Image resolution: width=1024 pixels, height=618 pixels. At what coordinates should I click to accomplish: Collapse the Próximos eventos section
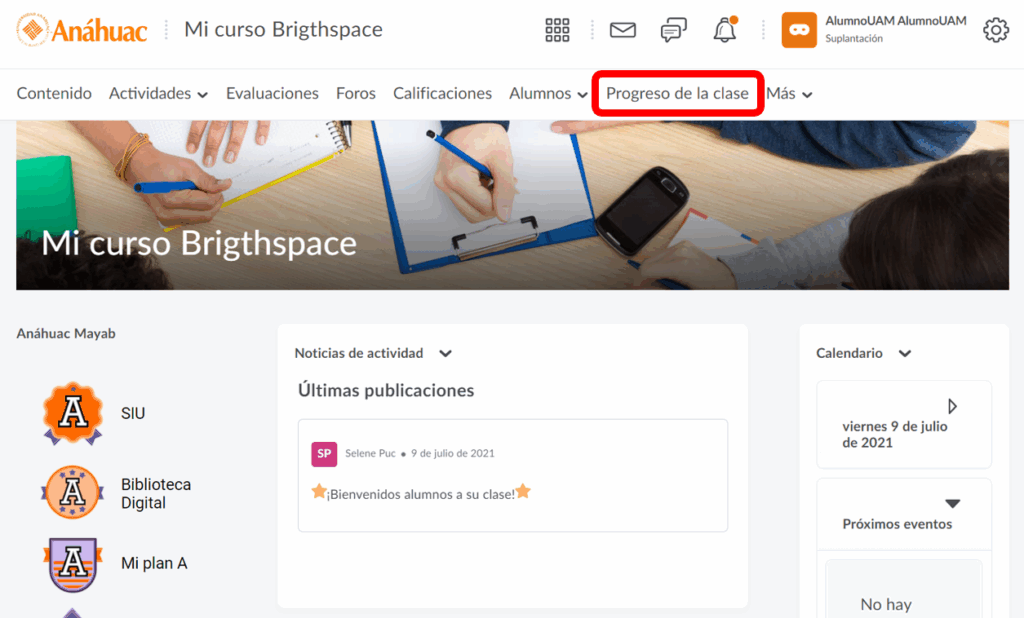click(953, 504)
